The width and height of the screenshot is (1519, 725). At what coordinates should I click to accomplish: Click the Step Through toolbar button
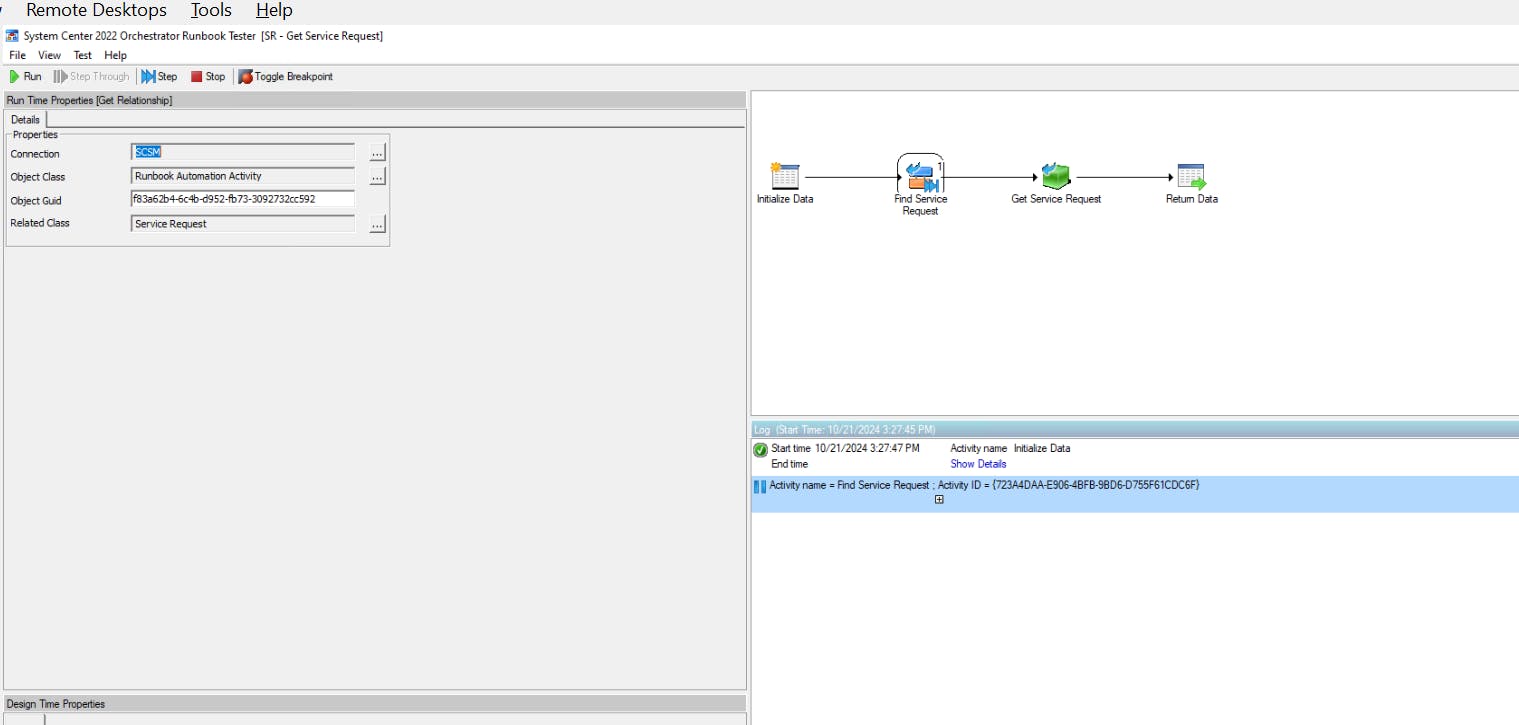point(92,76)
